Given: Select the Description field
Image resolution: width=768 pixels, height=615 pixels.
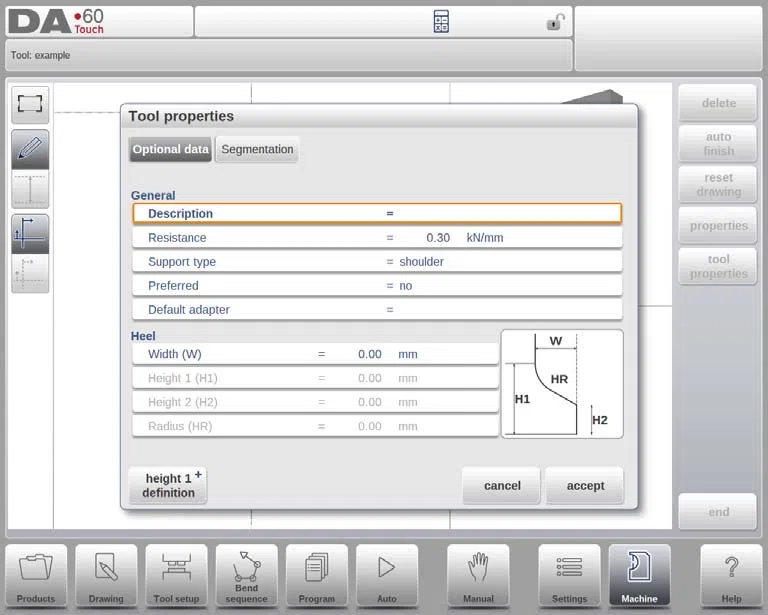Looking at the screenshot, I should 377,213.
